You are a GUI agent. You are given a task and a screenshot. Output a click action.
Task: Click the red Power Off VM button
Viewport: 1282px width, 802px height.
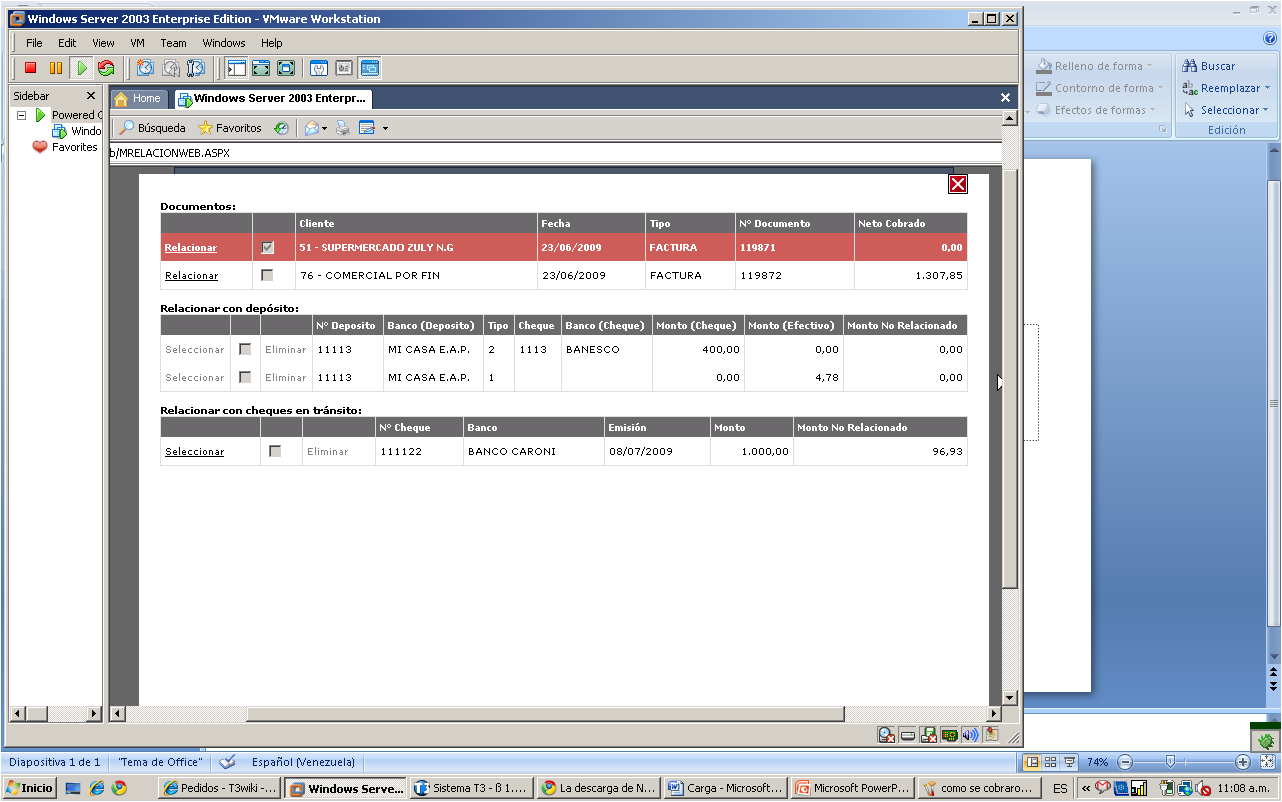click(31, 68)
